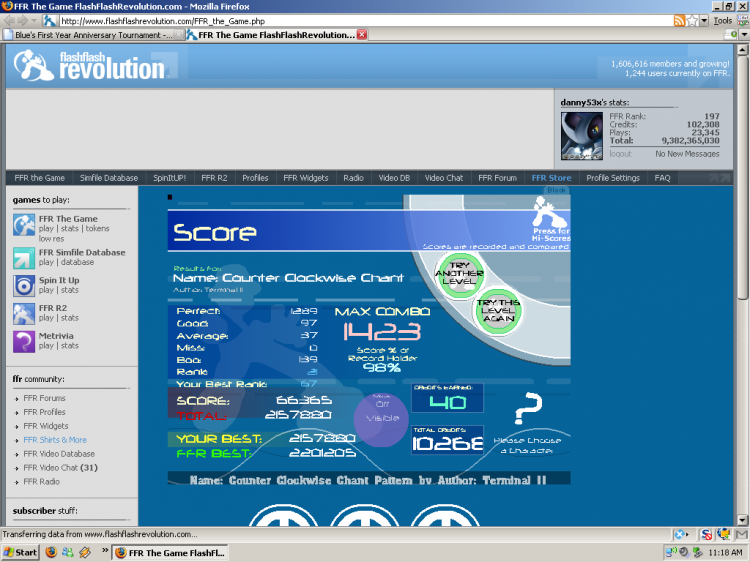The width and height of the screenshot is (750, 562).
Task: Click the low res link
Action: click(51, 238)
